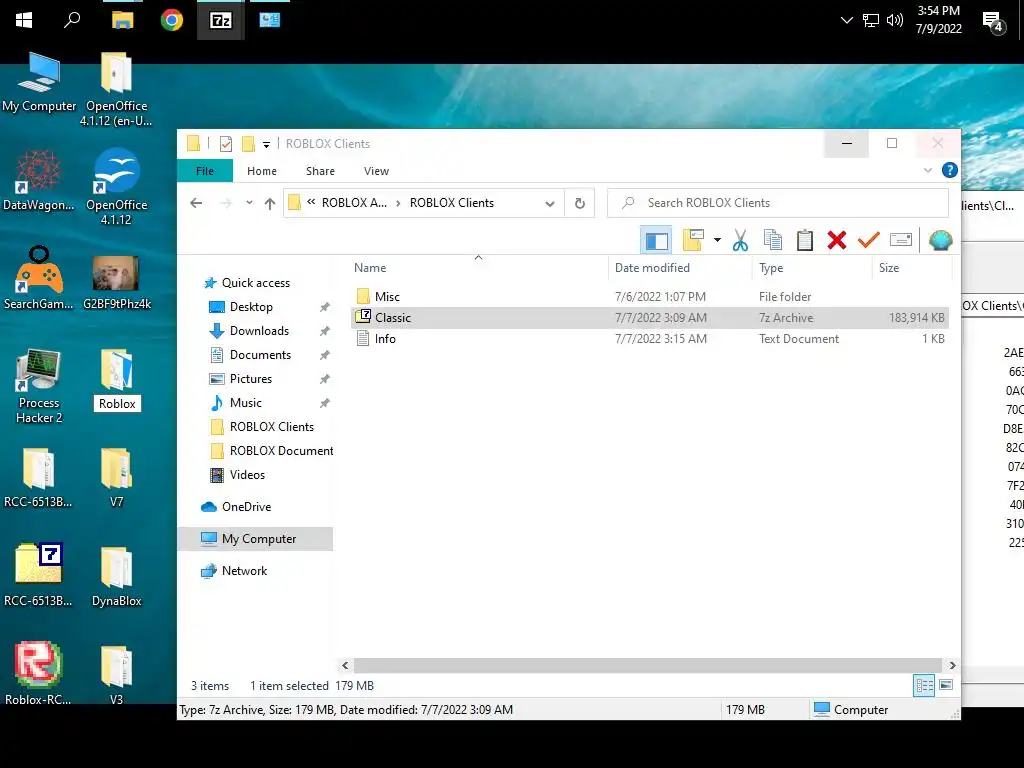This screenshot has width=1024, height=768.
Task: Open Pictures in navigation pane
Action: click(x=251, y=379)
